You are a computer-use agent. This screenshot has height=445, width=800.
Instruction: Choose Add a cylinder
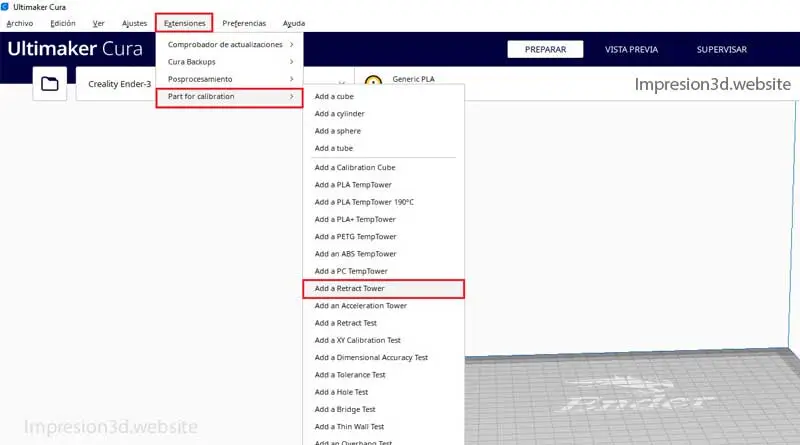tap(384, 114)
